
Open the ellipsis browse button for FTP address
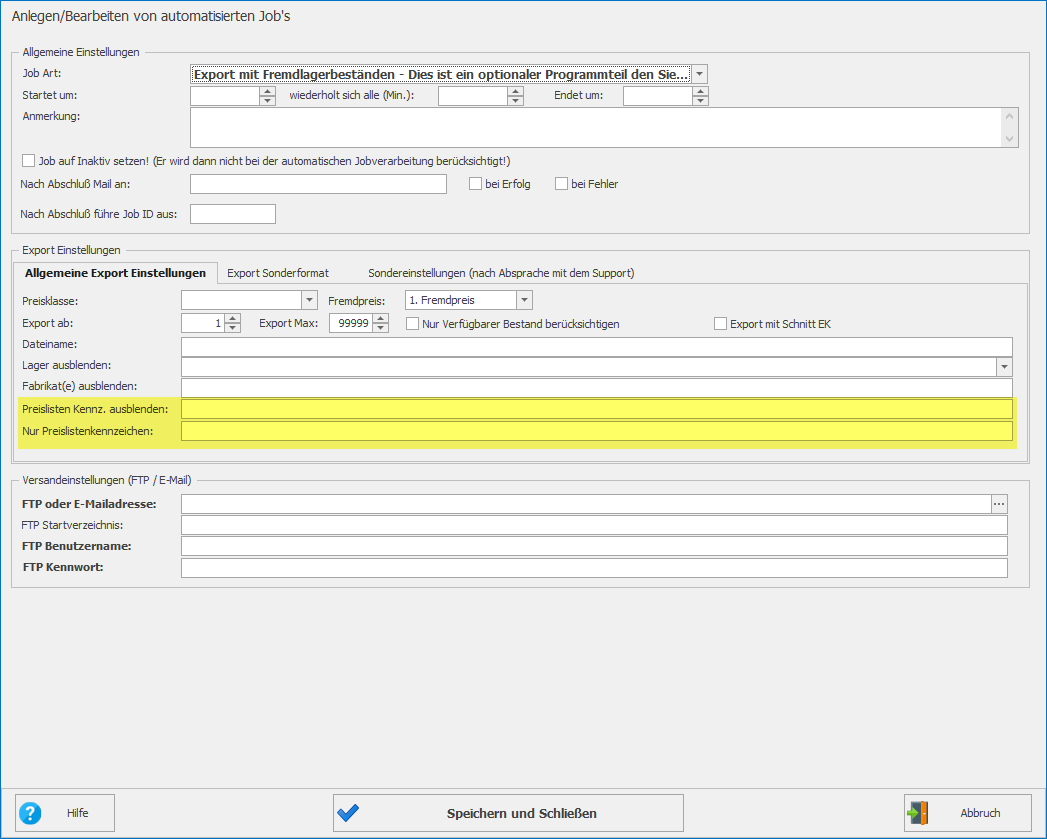999,504
